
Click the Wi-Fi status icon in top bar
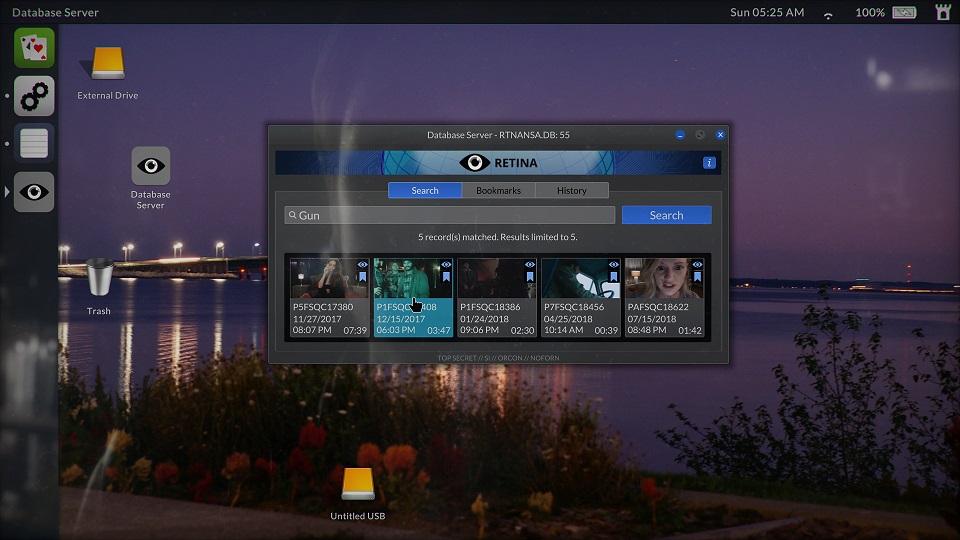coord(828,13)
